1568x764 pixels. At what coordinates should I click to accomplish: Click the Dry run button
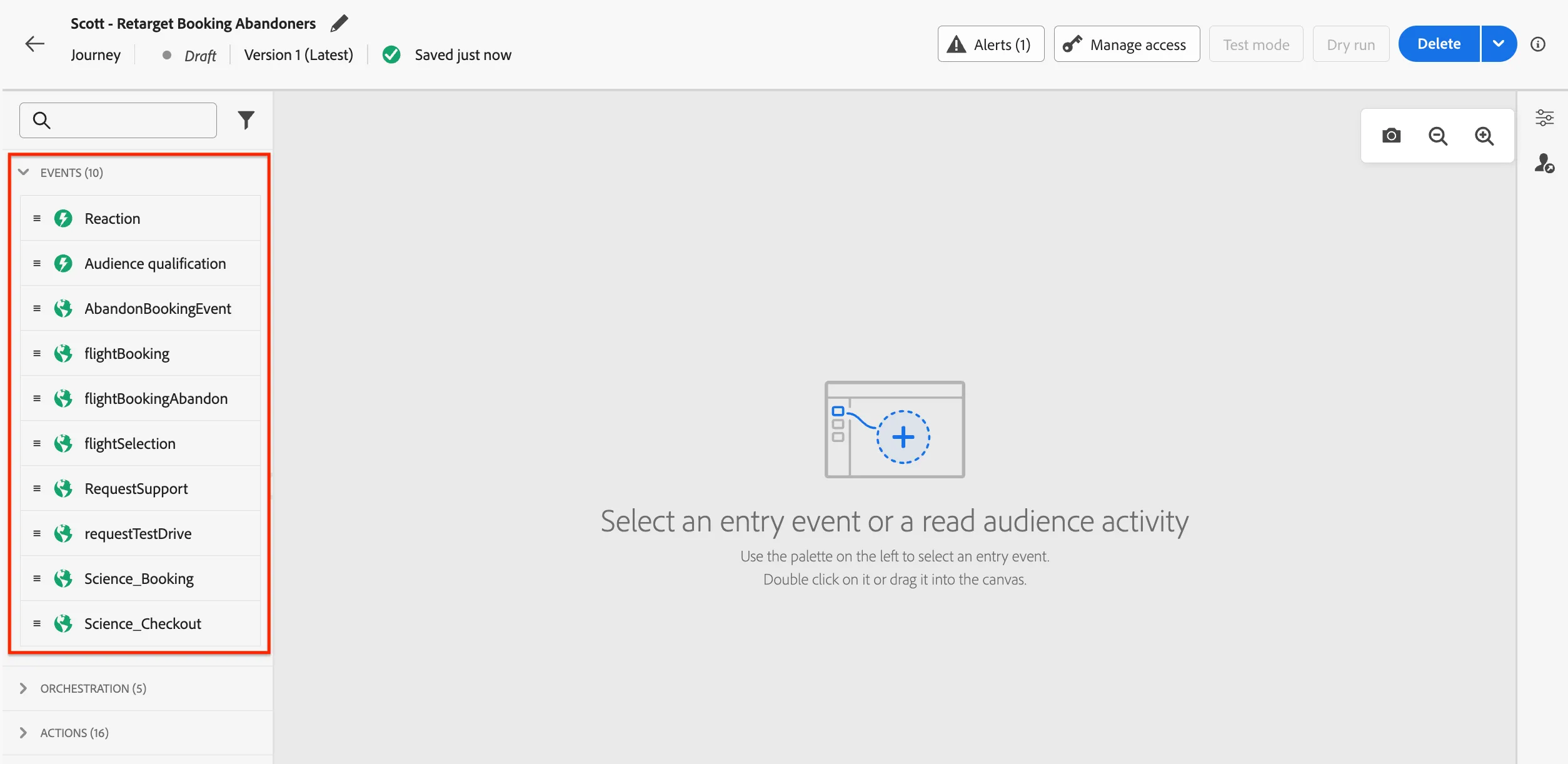pyautogui.click(x=1351, y=44)
